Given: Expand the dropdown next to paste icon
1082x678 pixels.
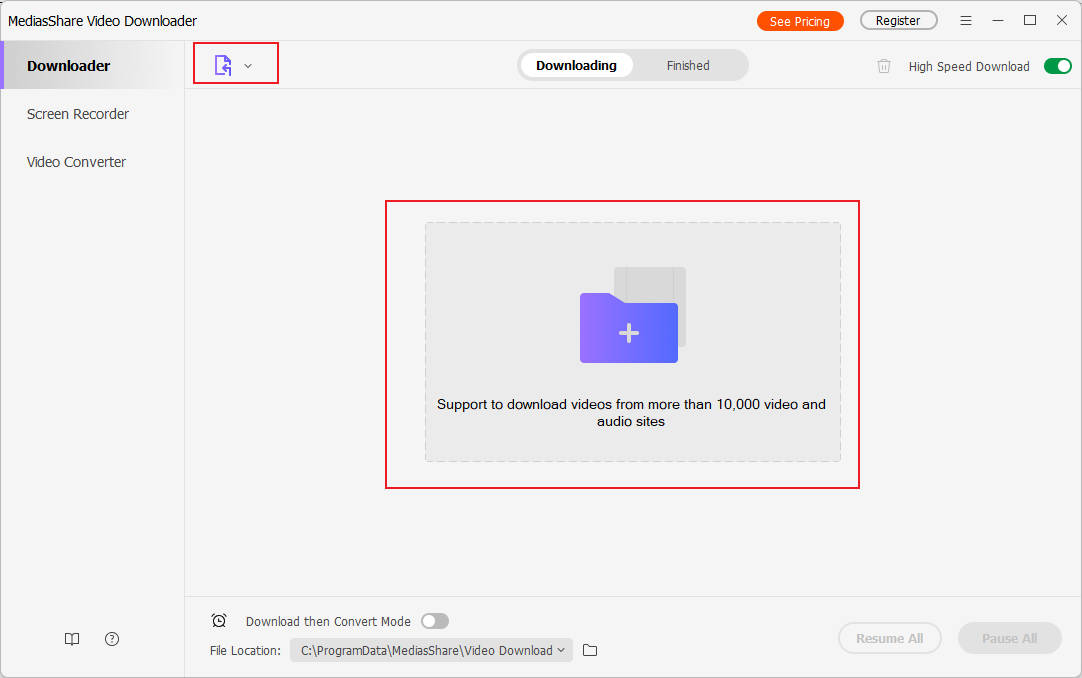Looking at the screenshot, I should 249,63.
